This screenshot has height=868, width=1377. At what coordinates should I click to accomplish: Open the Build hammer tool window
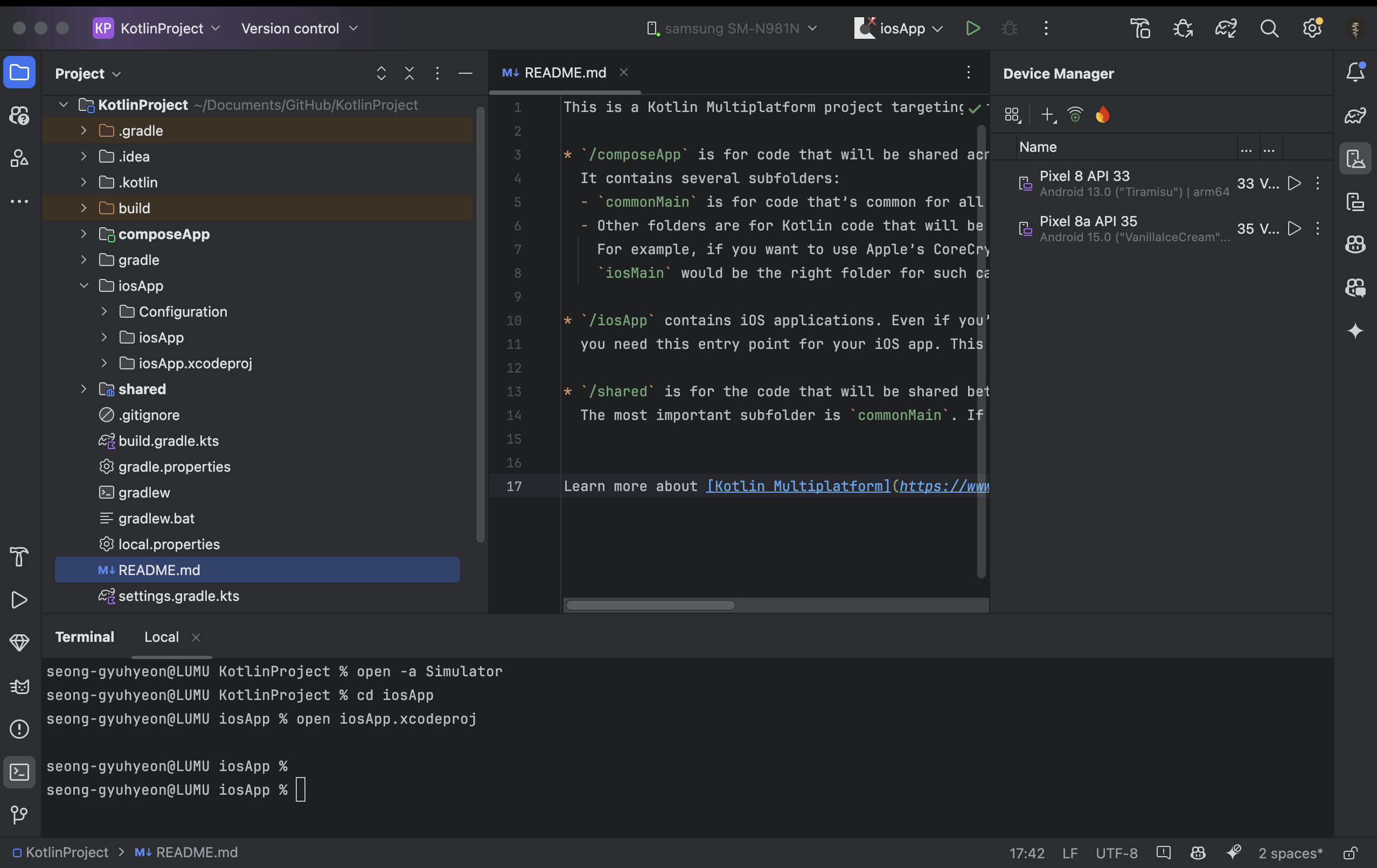pos(19,557)
